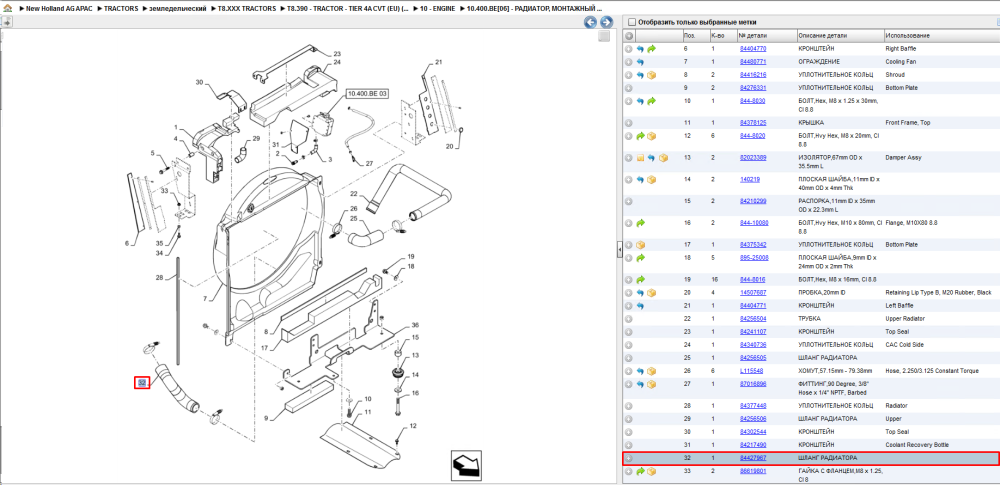The image size is (1000, 485).
Task: Open T8.390 - TRACTOR - TIER 4A CVT breadcrumb
Action: pyautogui.click(x=349, y=9)
